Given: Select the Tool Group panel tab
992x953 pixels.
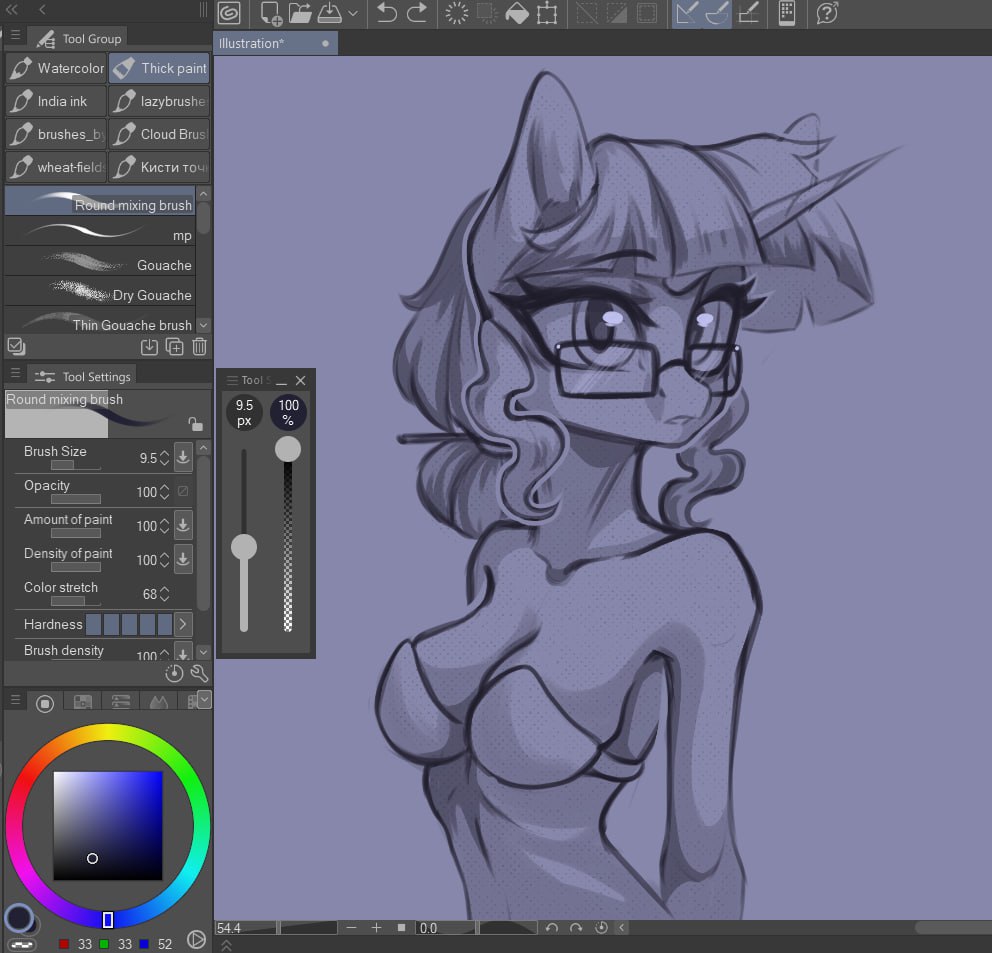Looking at the screenshot, I should (x=80, y=39).
